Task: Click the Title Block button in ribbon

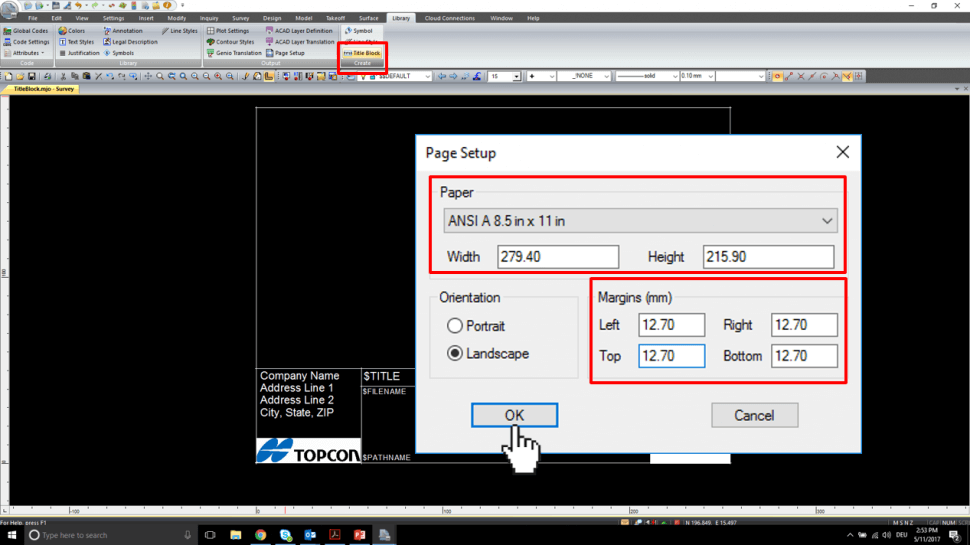Action: (x=362, y=52)
